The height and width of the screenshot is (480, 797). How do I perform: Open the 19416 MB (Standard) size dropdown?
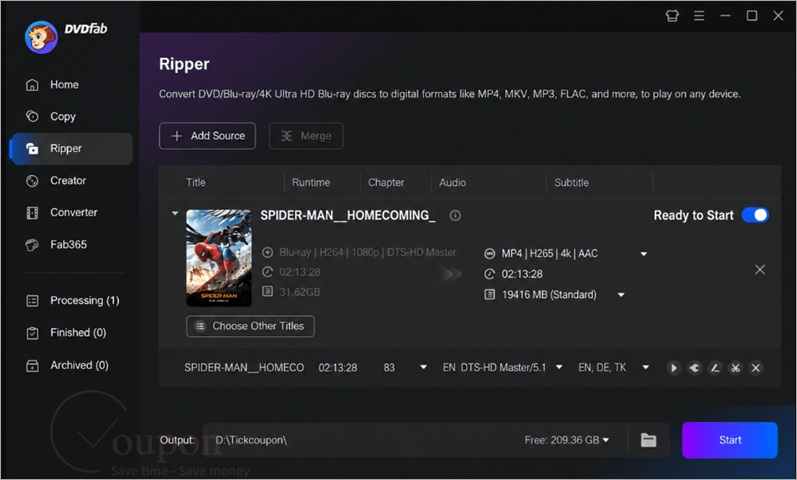tap(621, 295)
